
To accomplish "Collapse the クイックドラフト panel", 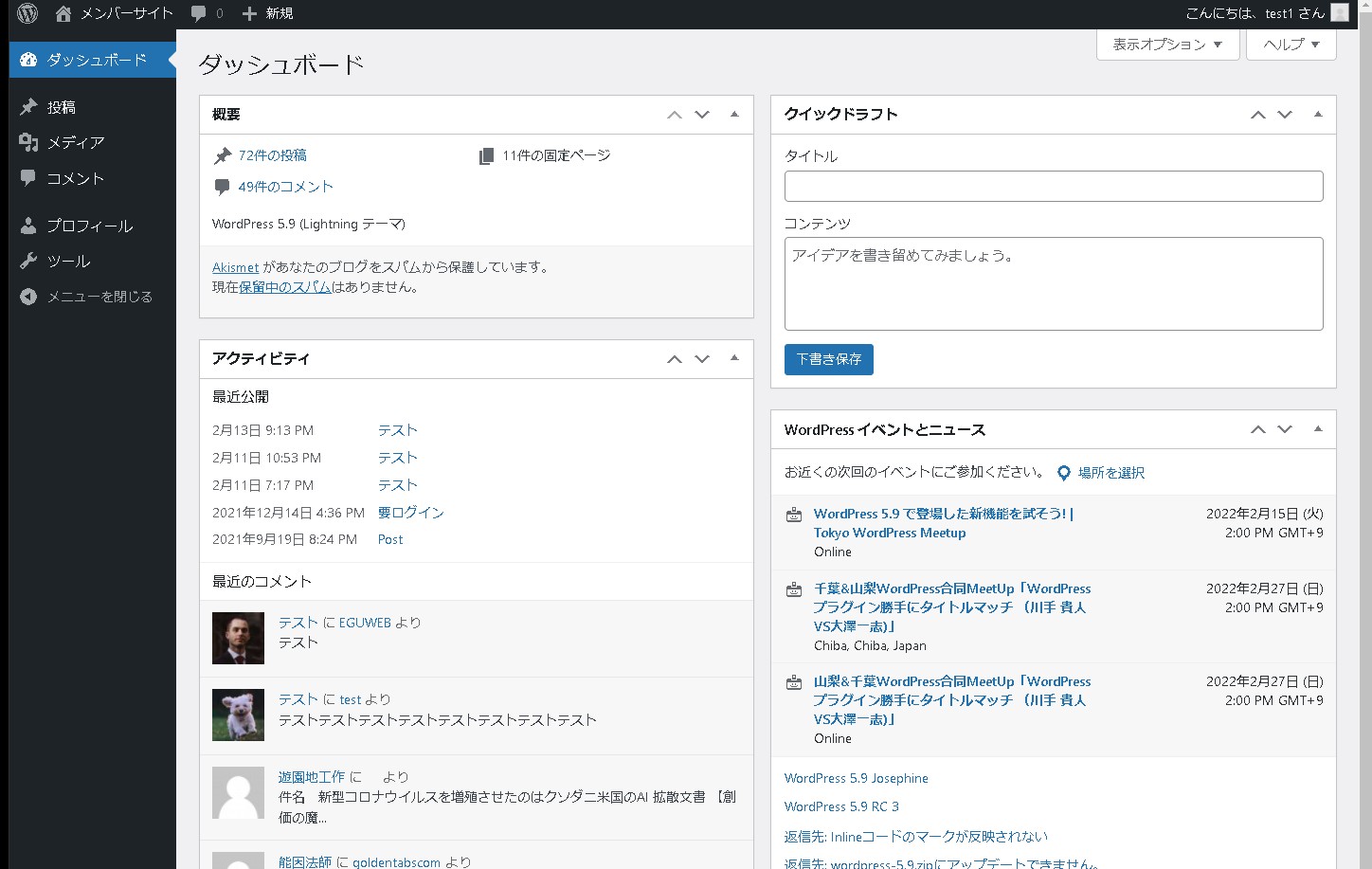I will click(1317, 115).
